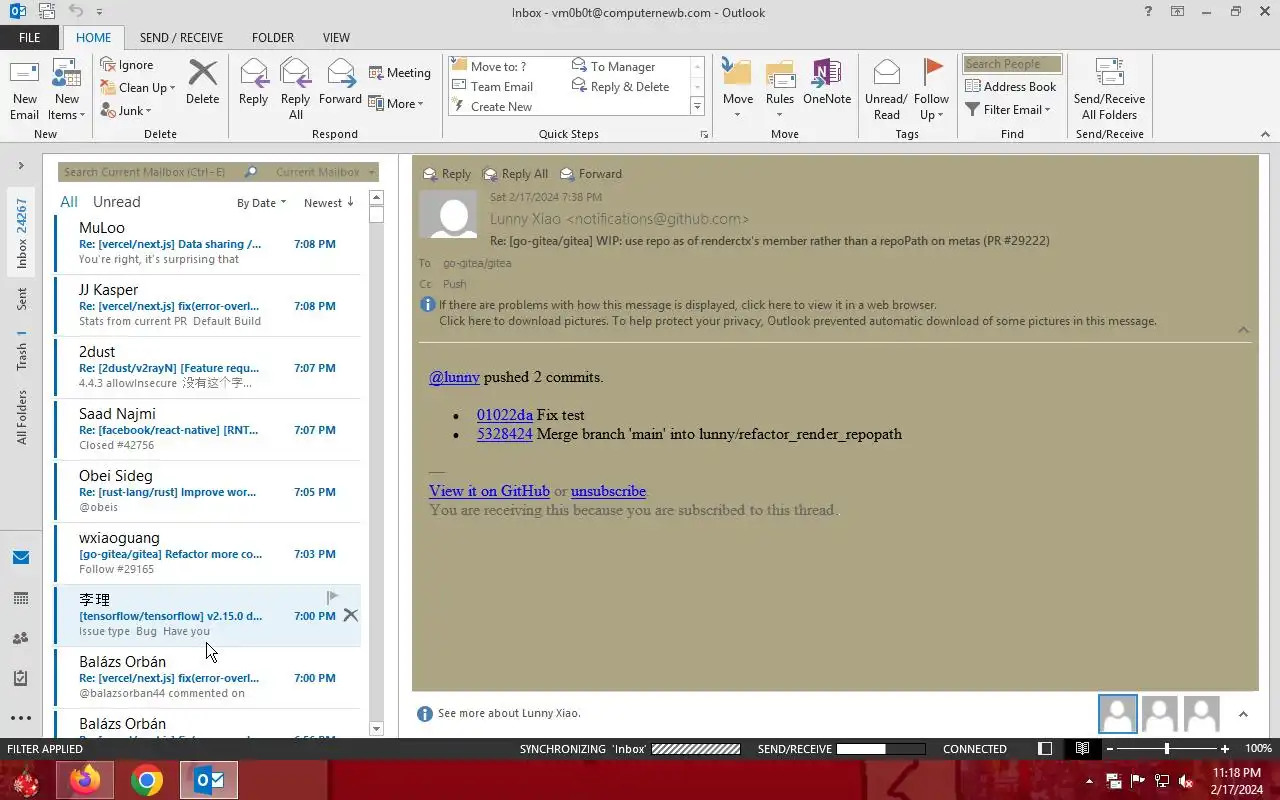Viewport: 1280px width, 800px height.
Task: Click Reply in the reading pane
Action: click(447, 173)
